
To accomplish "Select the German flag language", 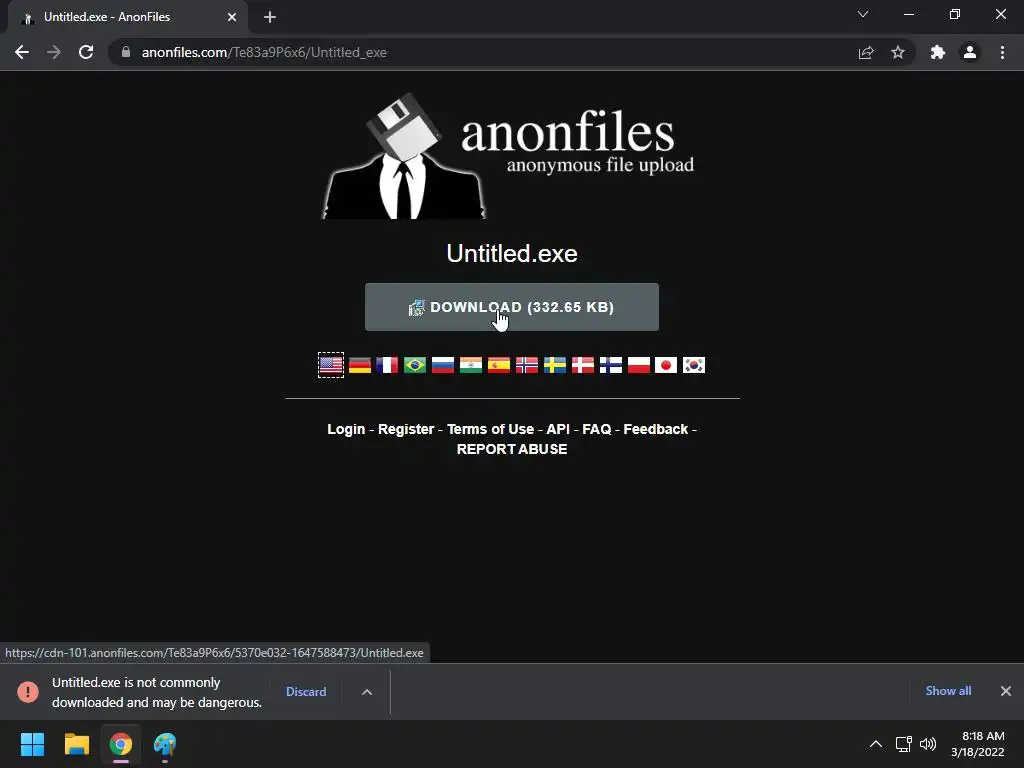I will coord(360,365).
